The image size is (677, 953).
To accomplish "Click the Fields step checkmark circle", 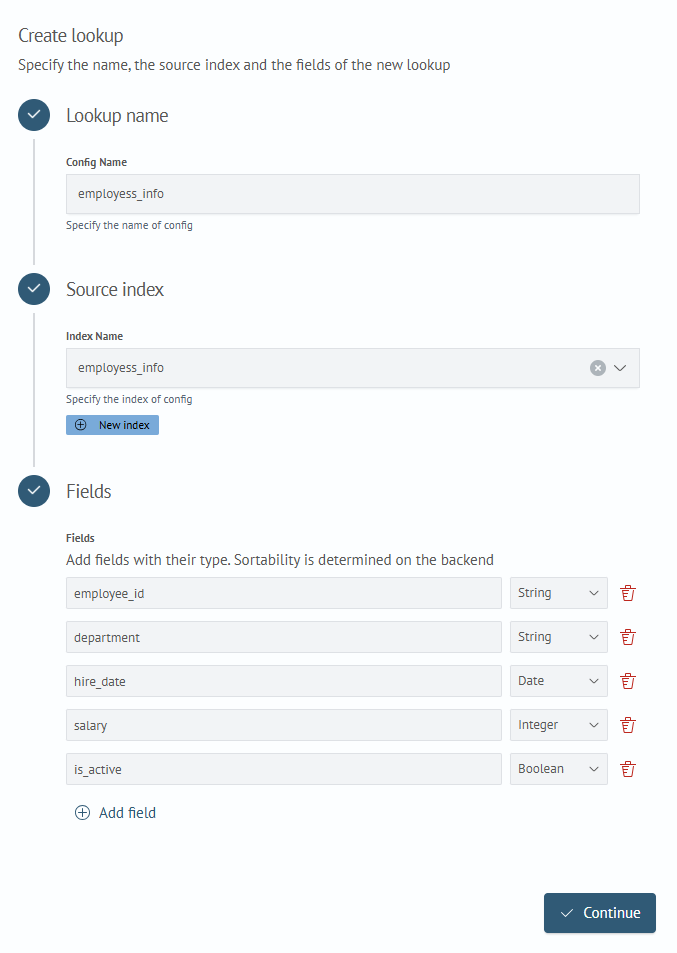I will click(x=34, y=490).
